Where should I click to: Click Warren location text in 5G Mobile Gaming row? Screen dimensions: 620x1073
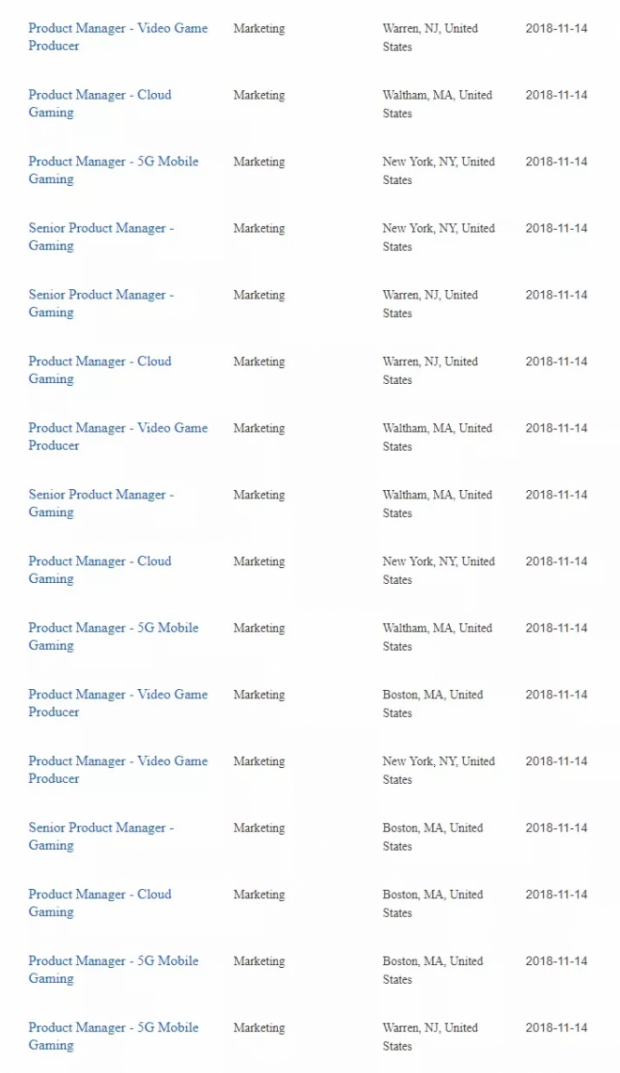pos(430,1036)
